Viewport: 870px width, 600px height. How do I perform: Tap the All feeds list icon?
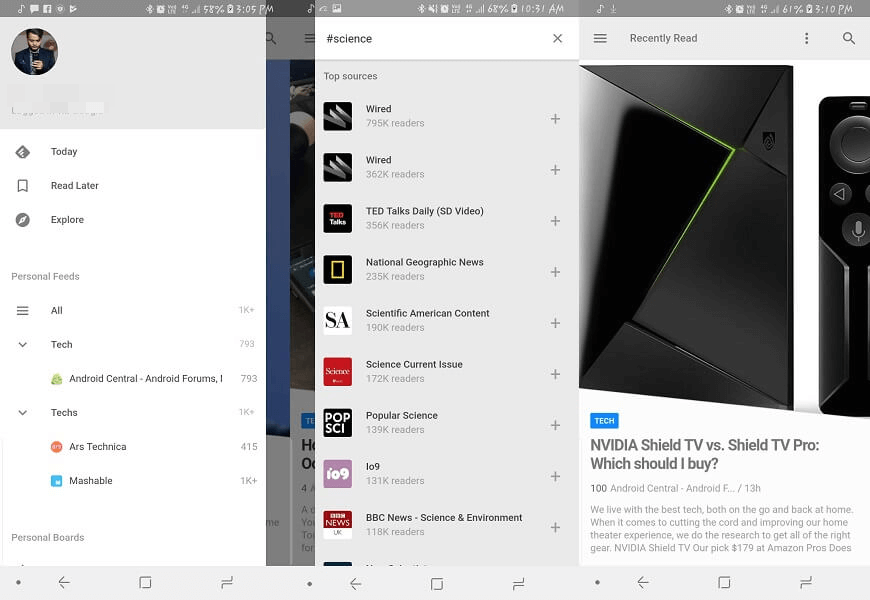pyautogui.click(x=23, y=310)
